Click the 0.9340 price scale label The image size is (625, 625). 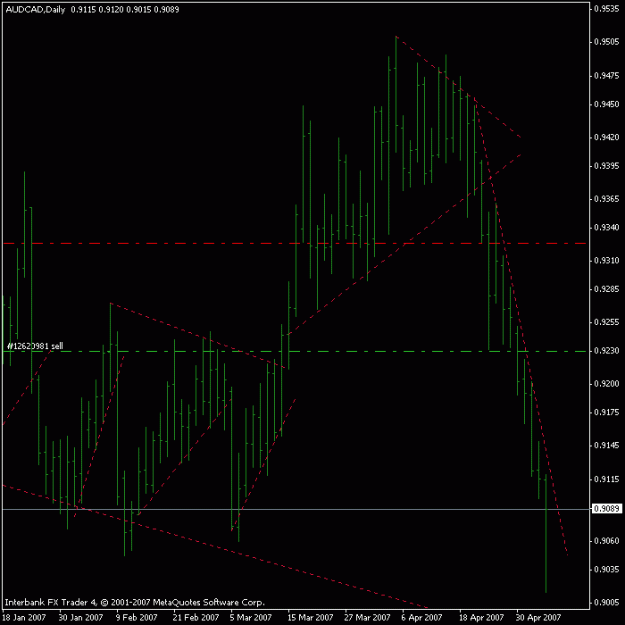(x=607, y=227)
